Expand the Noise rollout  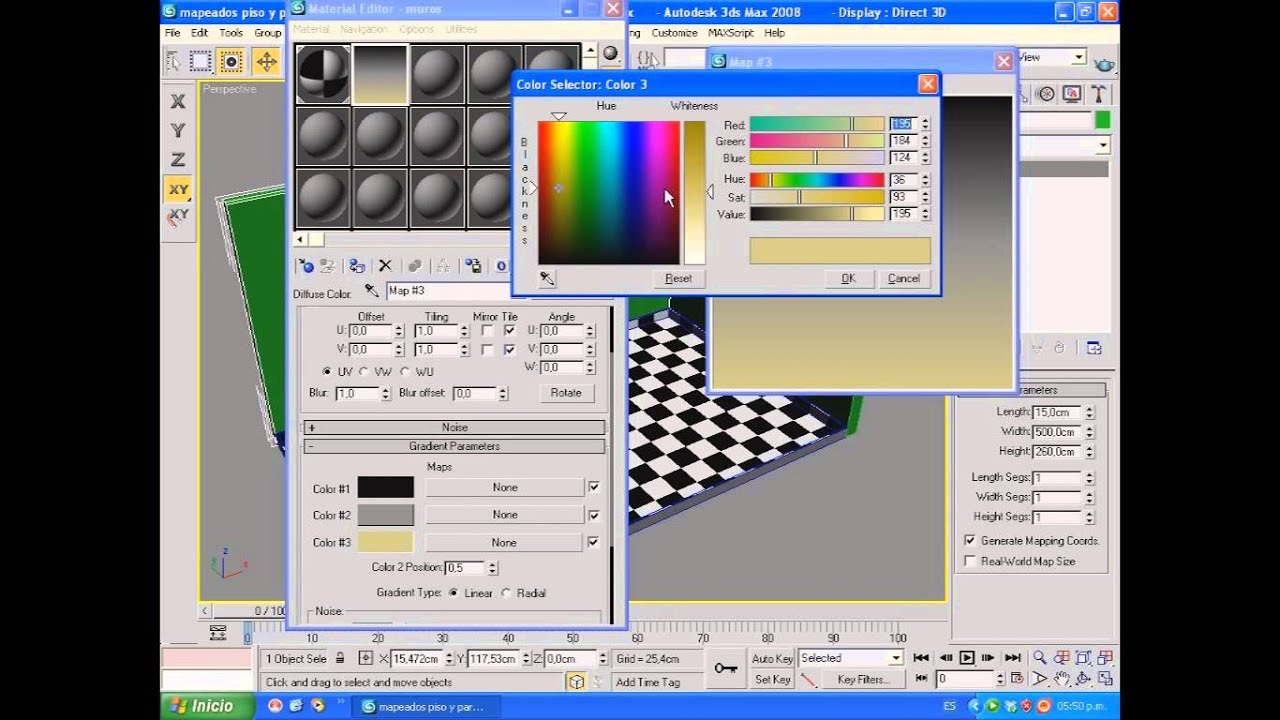pos(454,427)
